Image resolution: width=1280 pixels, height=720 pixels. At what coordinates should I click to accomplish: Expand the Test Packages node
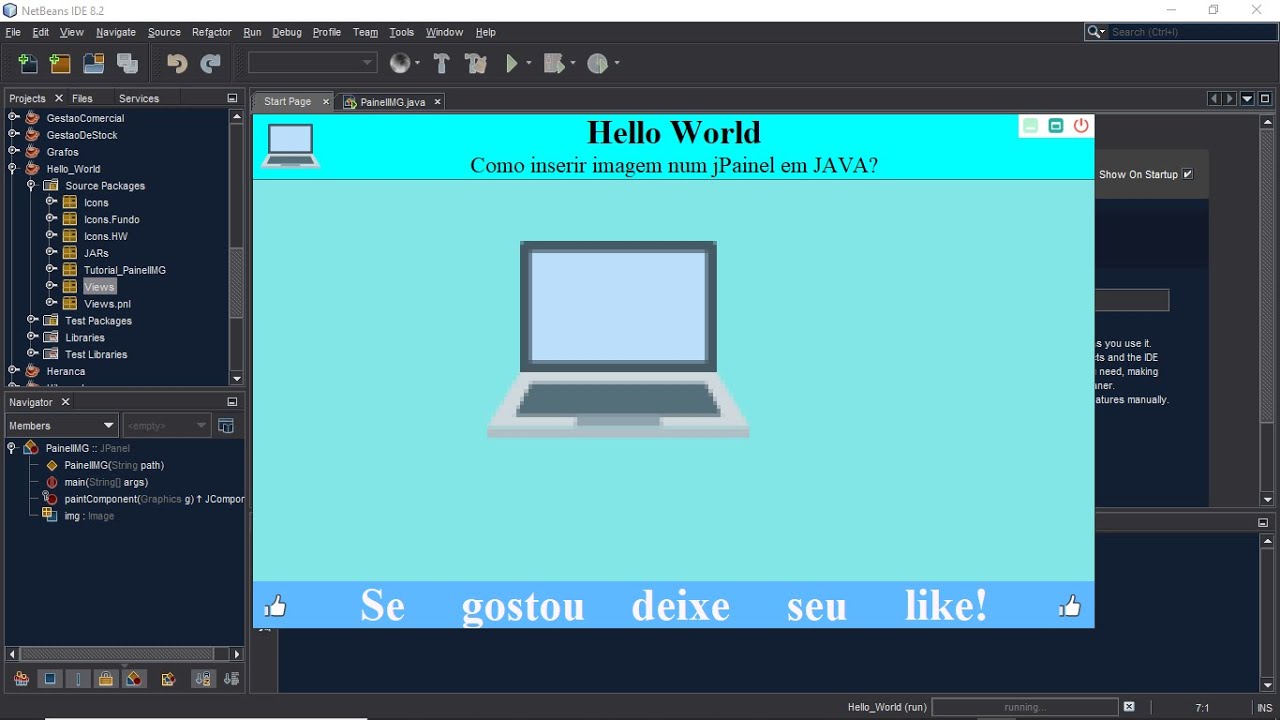(32, 321)
